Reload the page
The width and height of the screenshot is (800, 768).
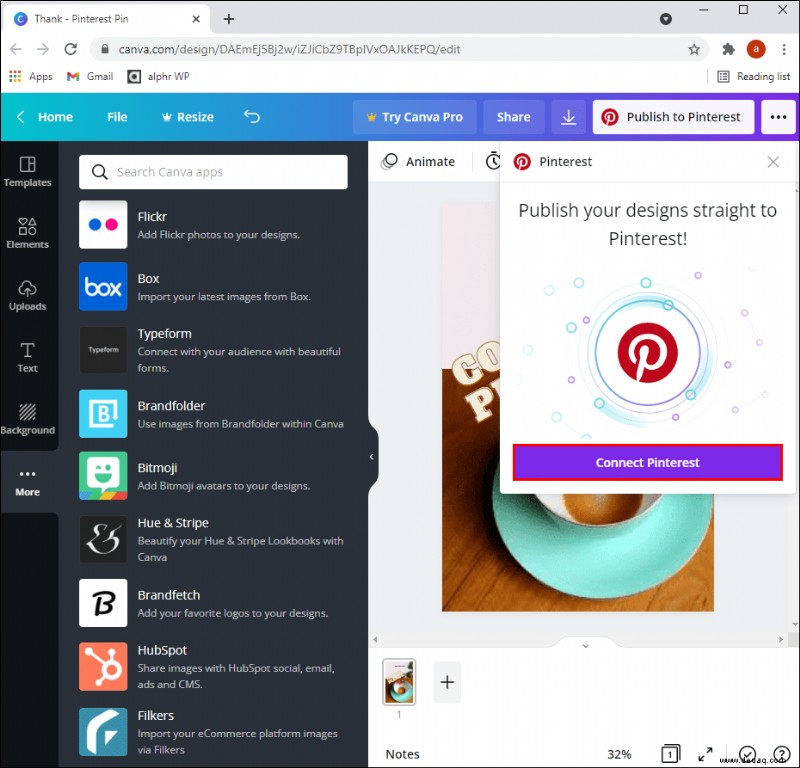70,49
